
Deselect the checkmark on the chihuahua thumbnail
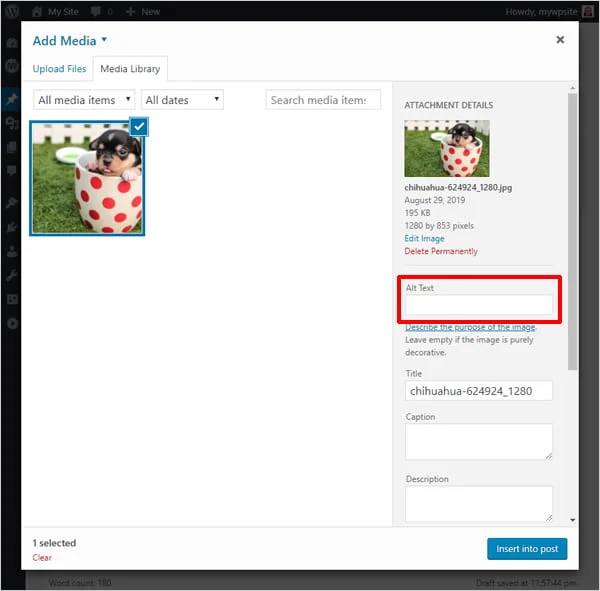(139, 126)
